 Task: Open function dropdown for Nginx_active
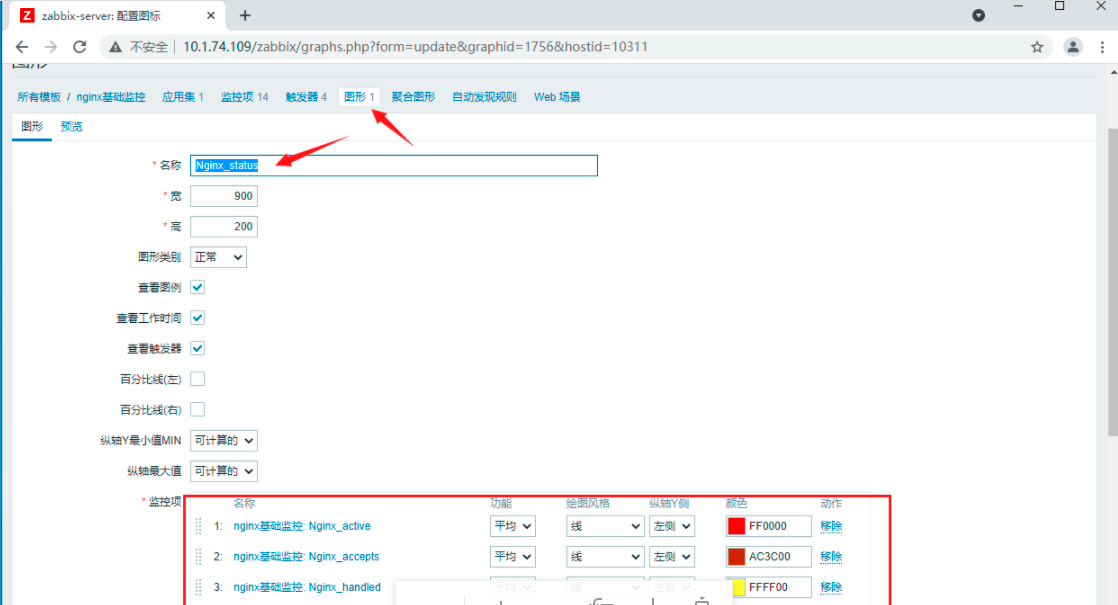tap(513, 526)
